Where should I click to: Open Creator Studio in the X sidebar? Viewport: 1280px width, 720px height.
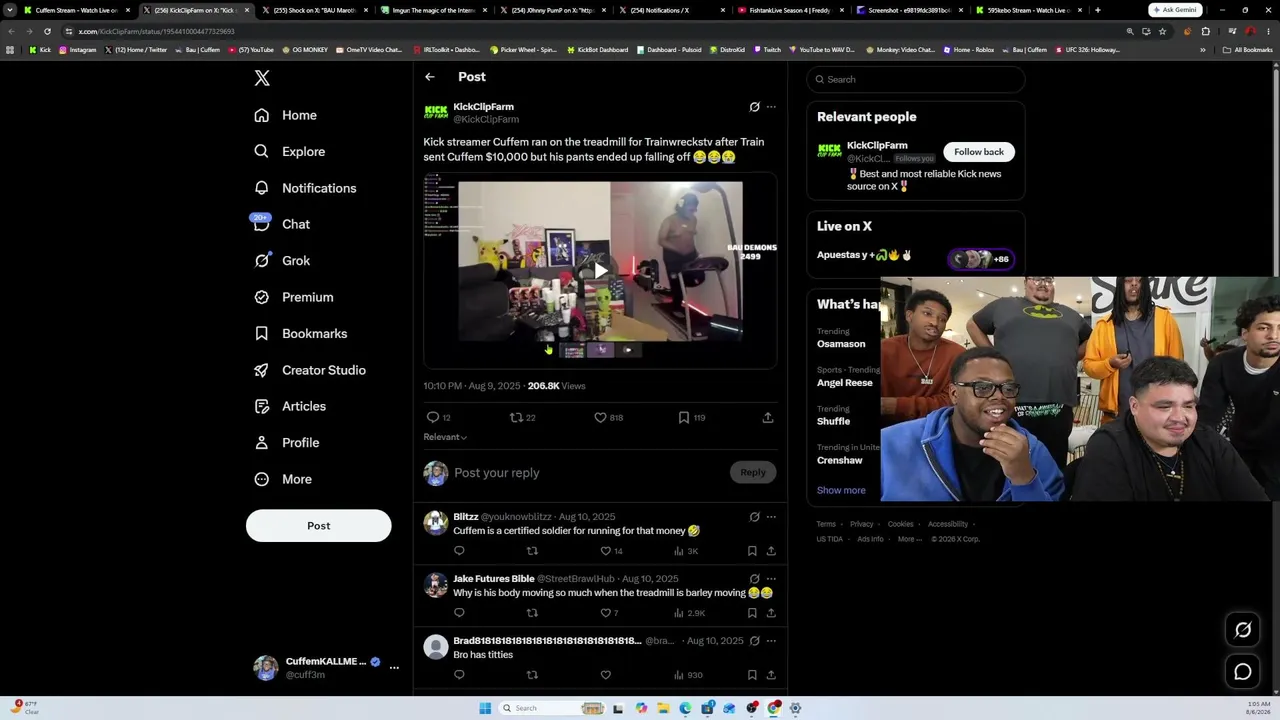[x=310, y=370]
